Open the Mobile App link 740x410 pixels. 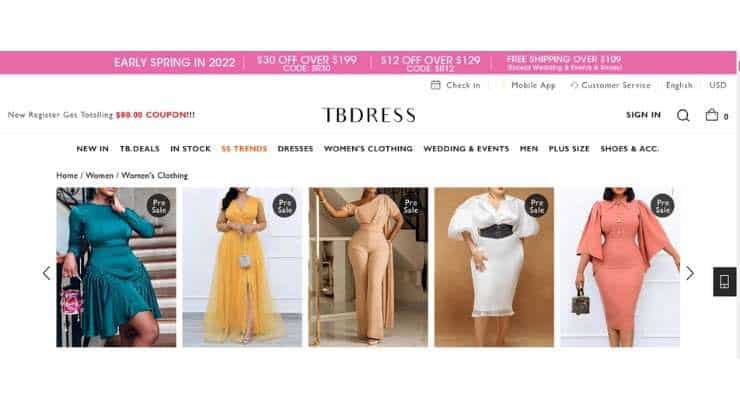click(x=533, y=85)
